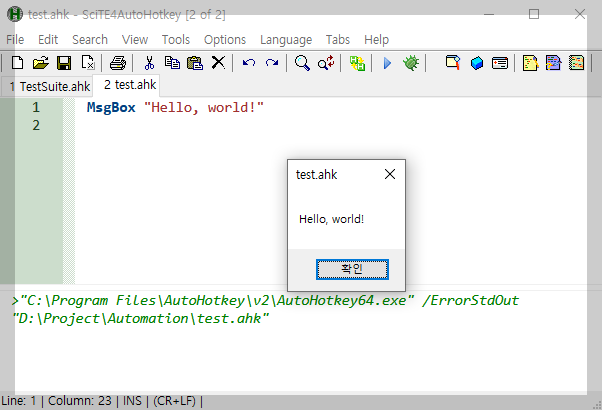Close the test.ahk message box with X

pyautogui.click(x=390, y=174)
